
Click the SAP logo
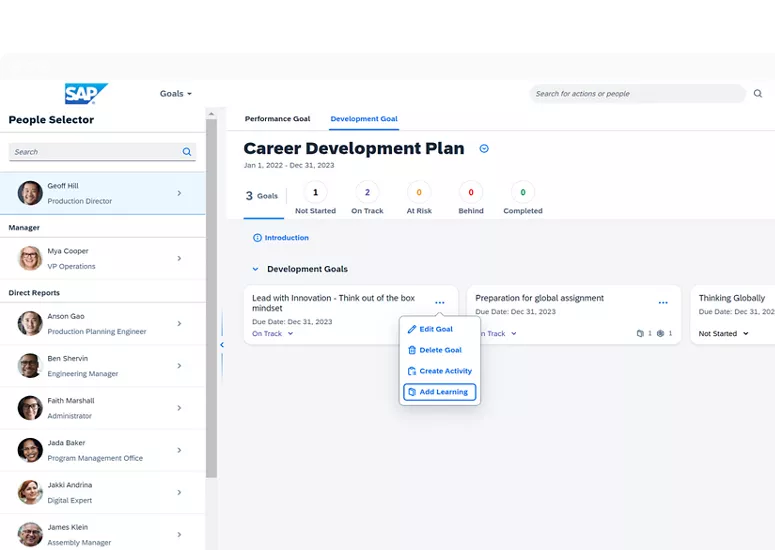(85, 94)
